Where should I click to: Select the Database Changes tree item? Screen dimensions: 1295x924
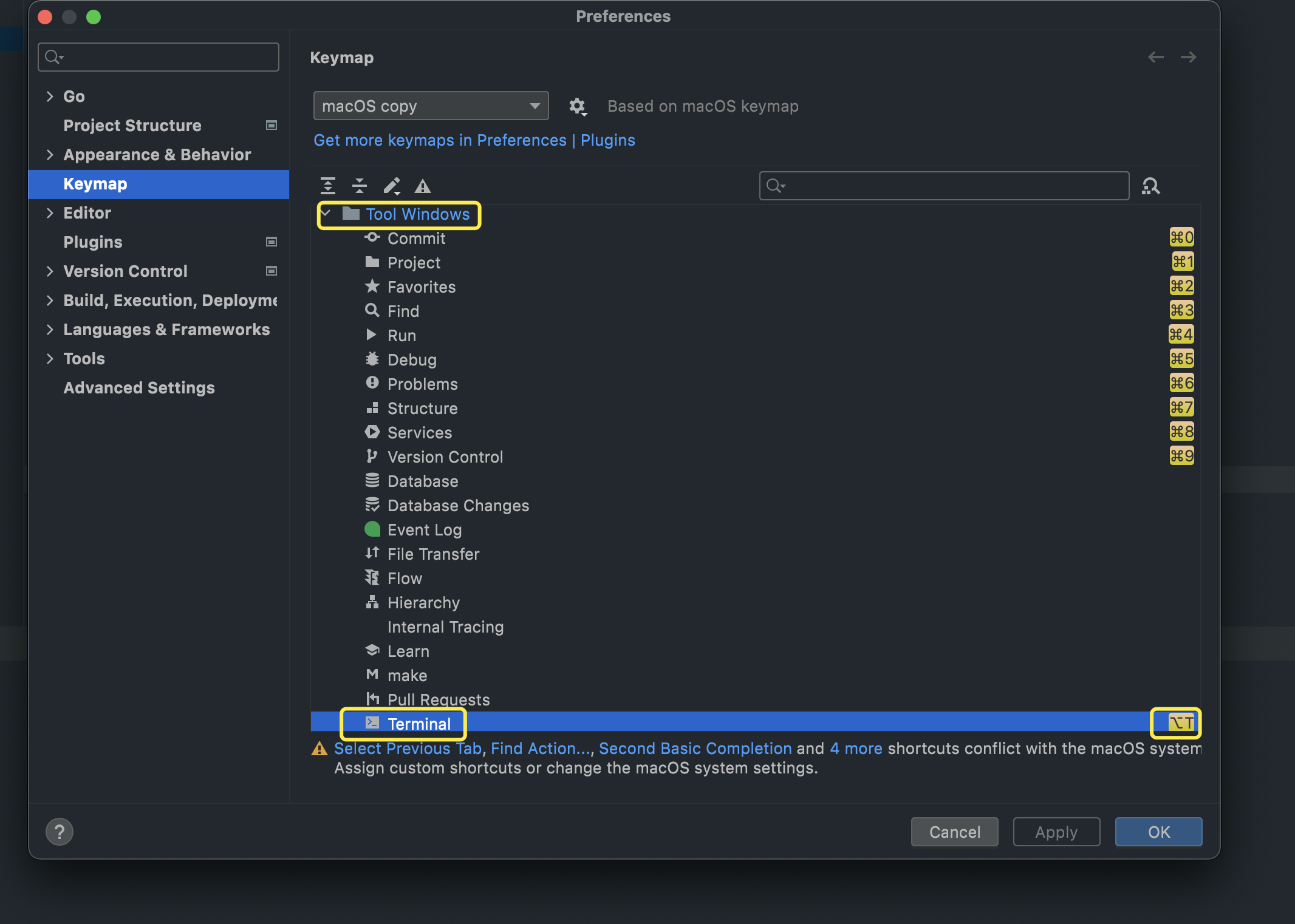[x=458, y=506]
